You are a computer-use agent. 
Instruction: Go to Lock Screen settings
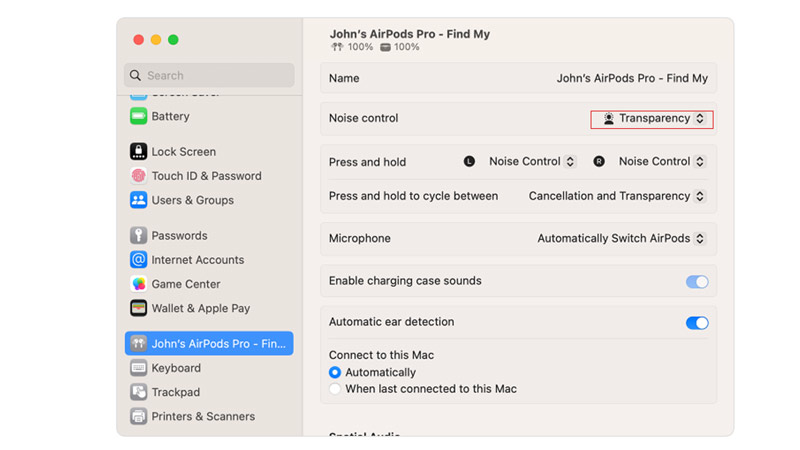(x=209, y=152)
